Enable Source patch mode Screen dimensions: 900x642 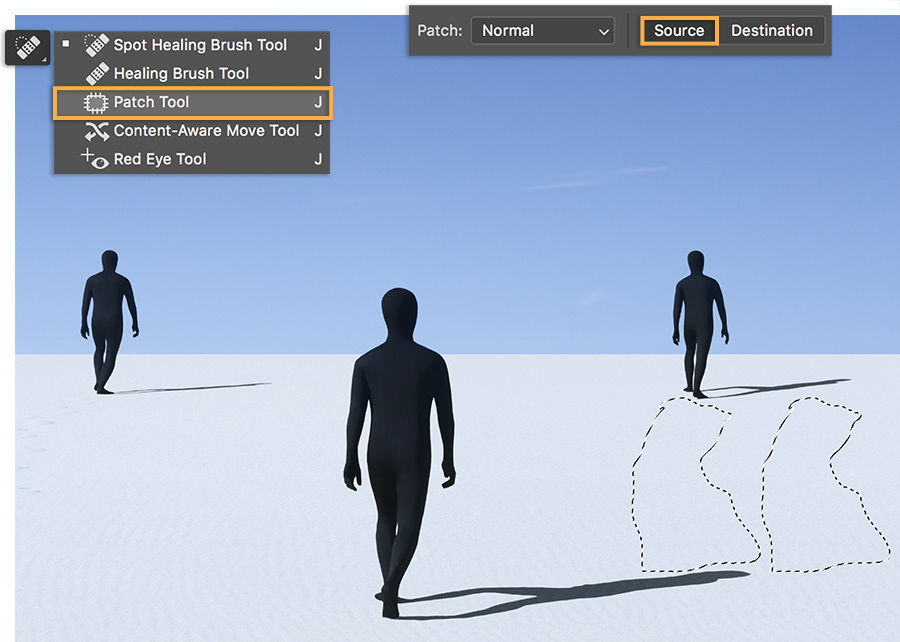(x=679, y=30)
